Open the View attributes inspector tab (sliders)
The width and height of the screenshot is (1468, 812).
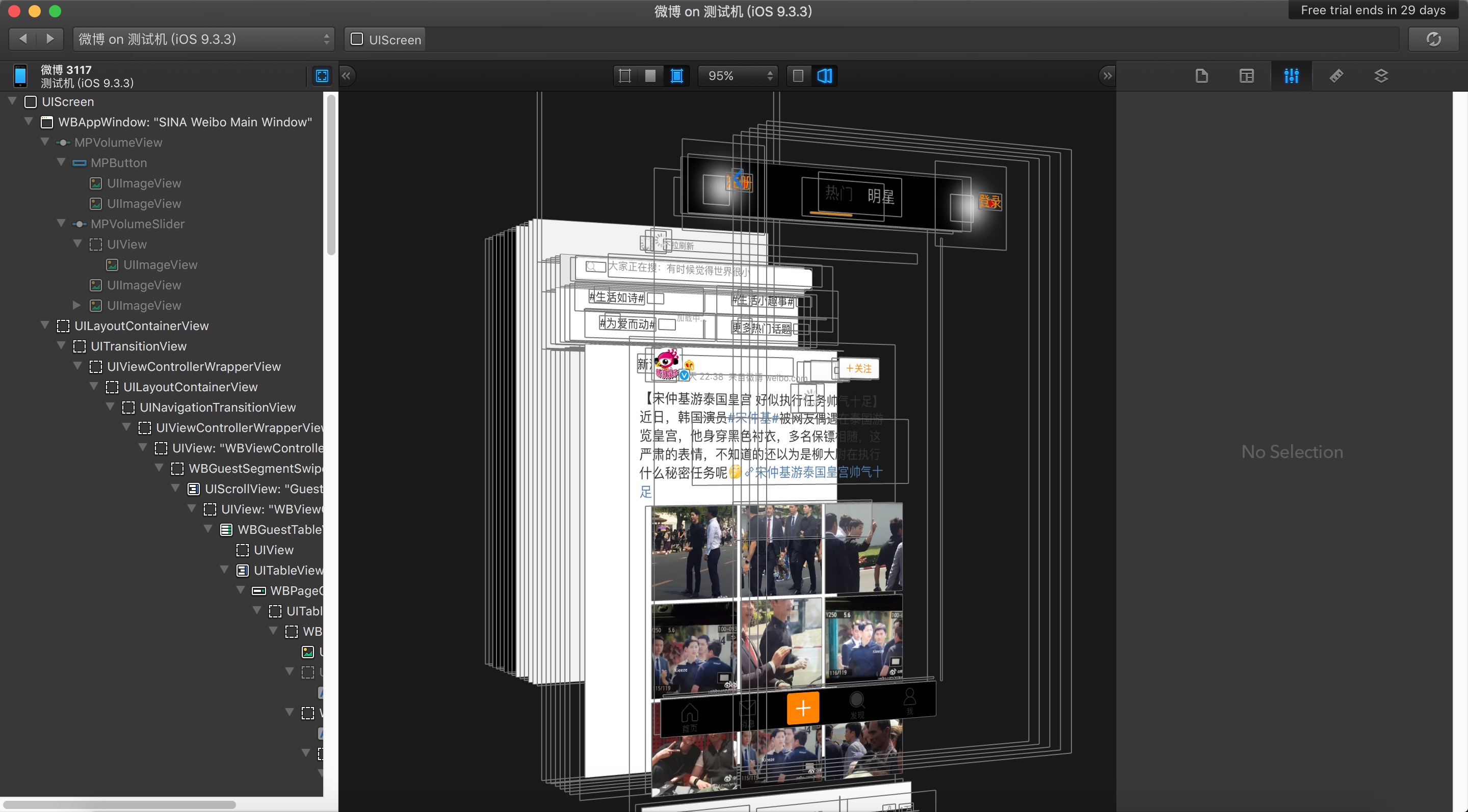point(1291,76)
